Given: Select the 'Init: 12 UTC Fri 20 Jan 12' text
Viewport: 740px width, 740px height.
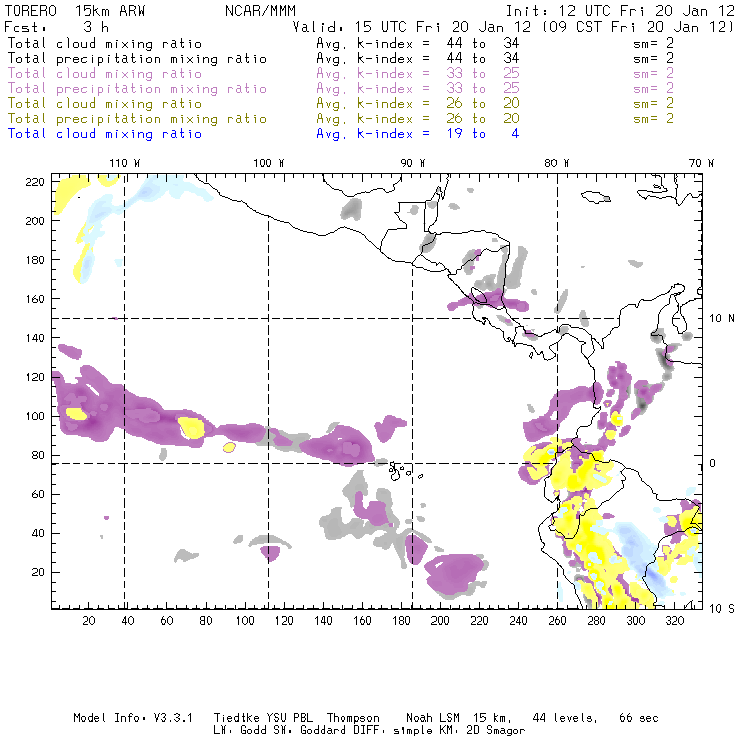Looking at the screenshot, I should (x=620, y=11).
